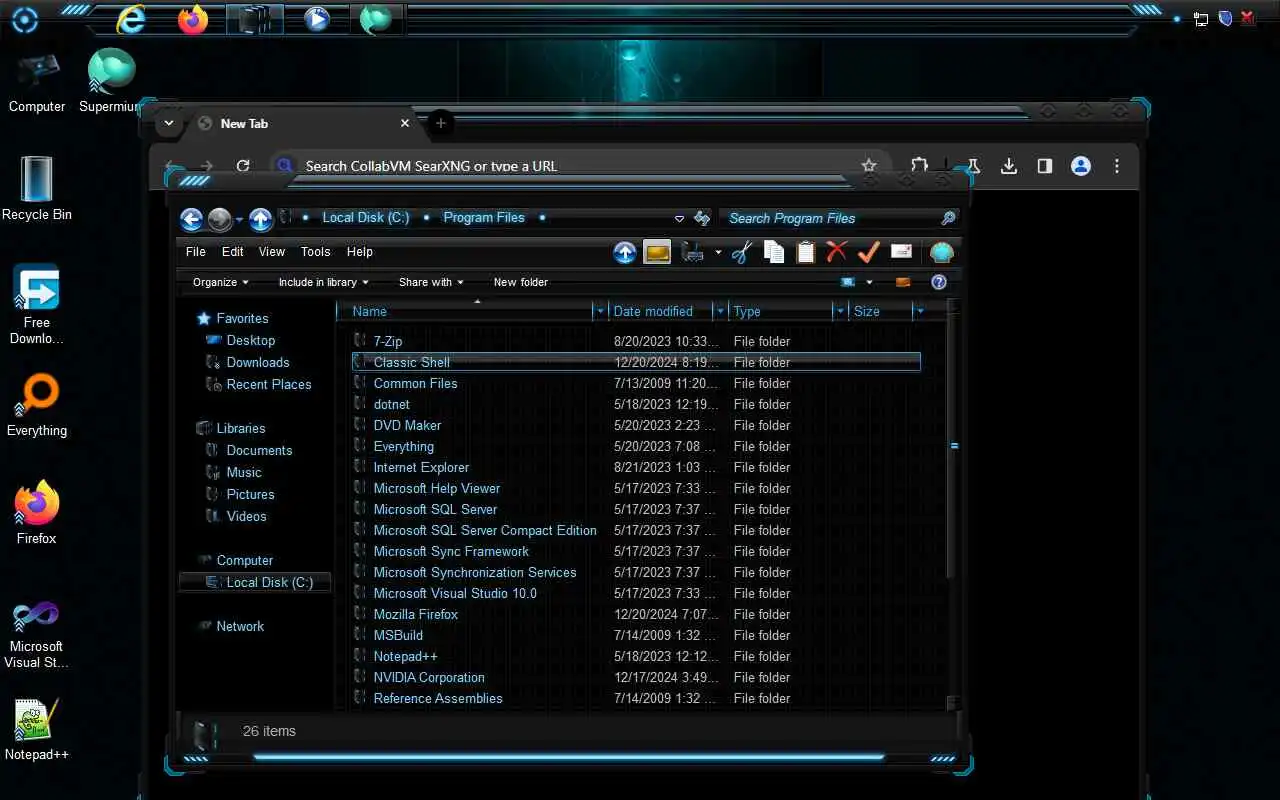Image resolution: width=1280 pixels, height=800 pixels.
Task: Switch to the New Tab browser tab
Action: click(x=300, y=123)
